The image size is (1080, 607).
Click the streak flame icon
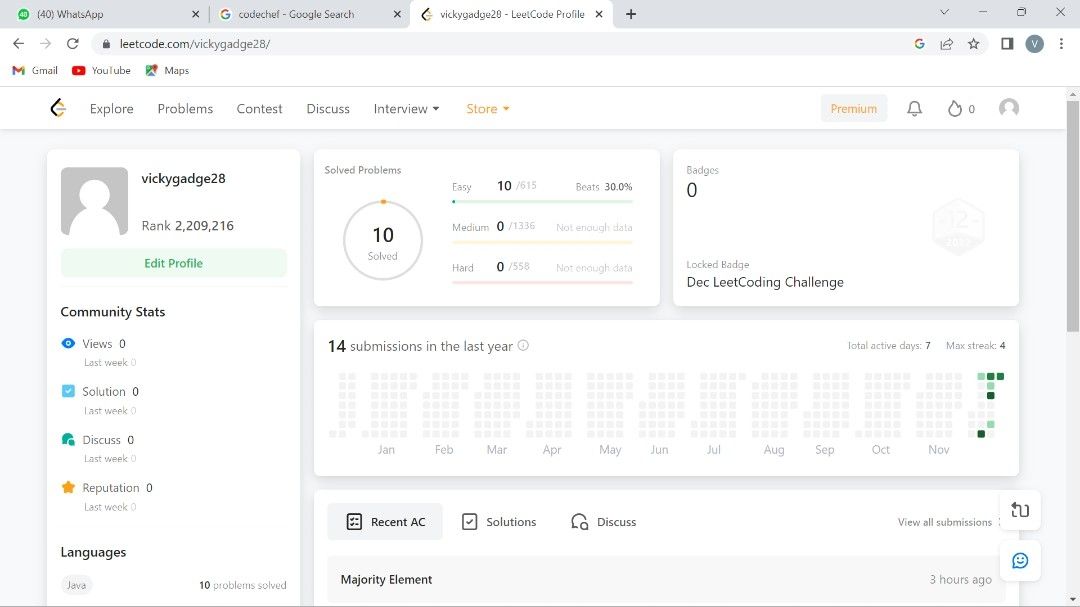[x=955, y=108]
